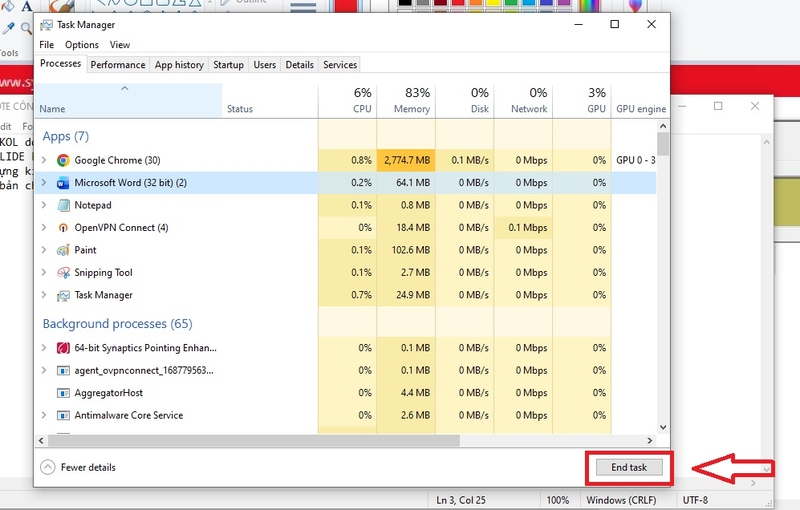The image size is (800, 510).
Task: Click 'UTF-8' in Notepad status bar
Action: (x=695, y=500)
